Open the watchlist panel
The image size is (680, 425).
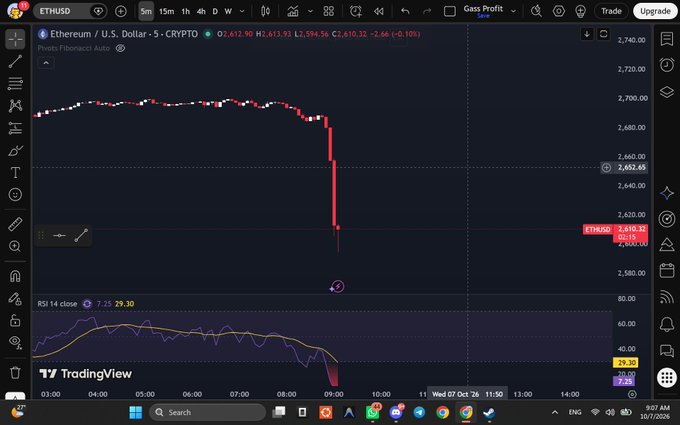[667, 39]
